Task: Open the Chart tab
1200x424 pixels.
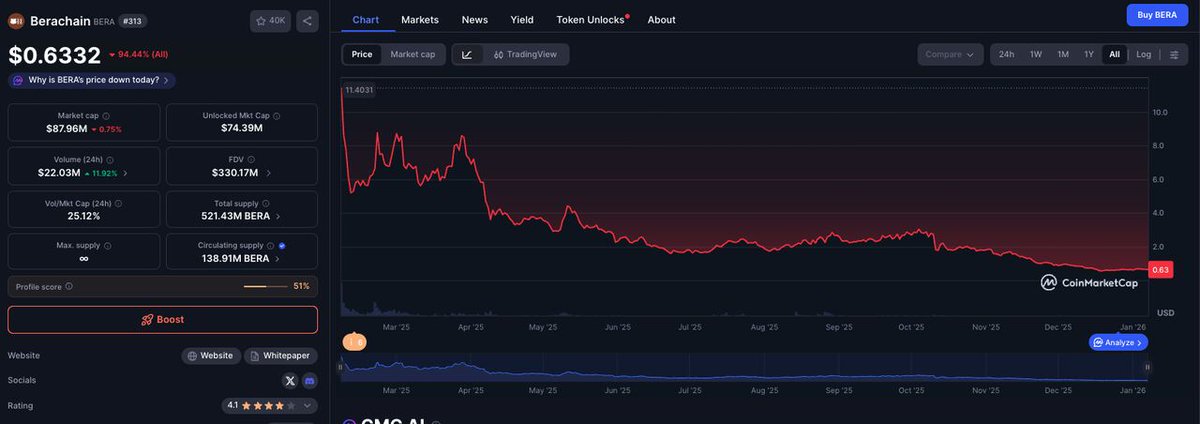Action: pyautogui.click(x=366, y=19)
